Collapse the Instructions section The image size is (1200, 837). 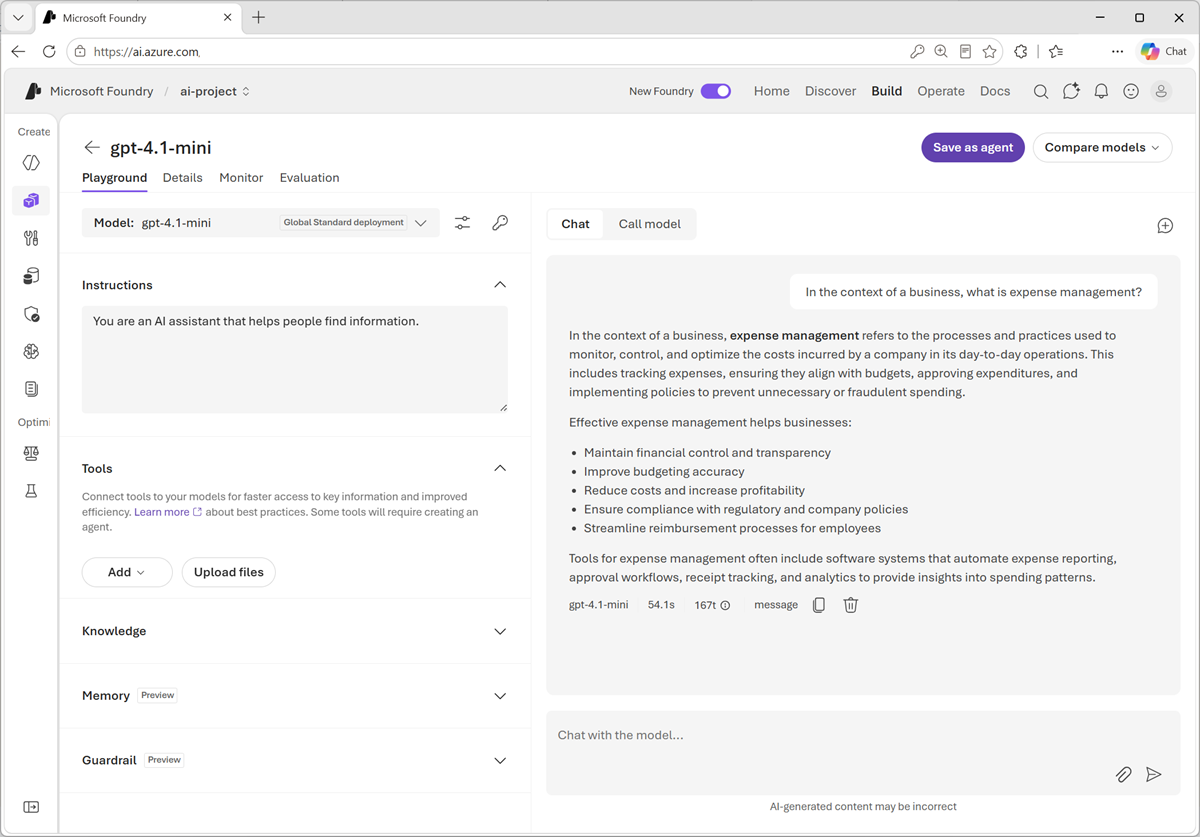point(500,285)
